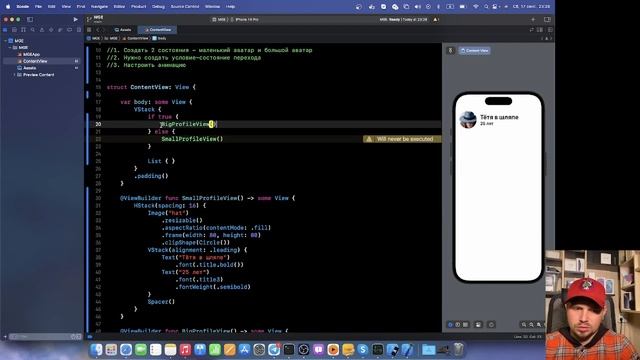The image size is (640, 360).
Task: Toggle editor review changes arrows
Action: [x=531, y=30]
